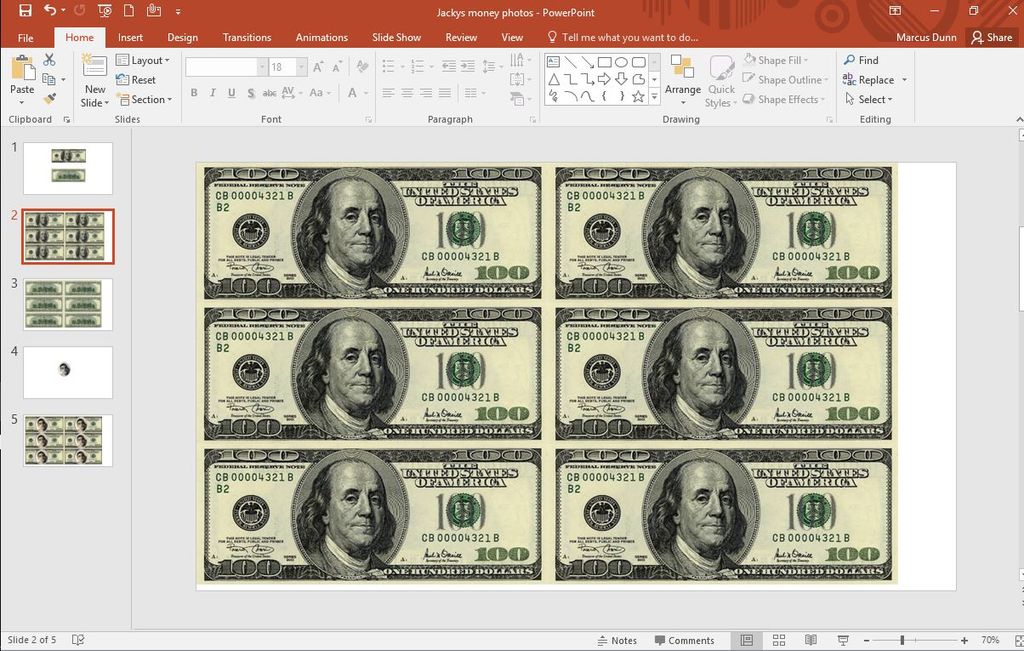The height and width of the screenshot is (651, 1024).
Task: Click the Increase Font Size icon
Action: click(318, 67)
